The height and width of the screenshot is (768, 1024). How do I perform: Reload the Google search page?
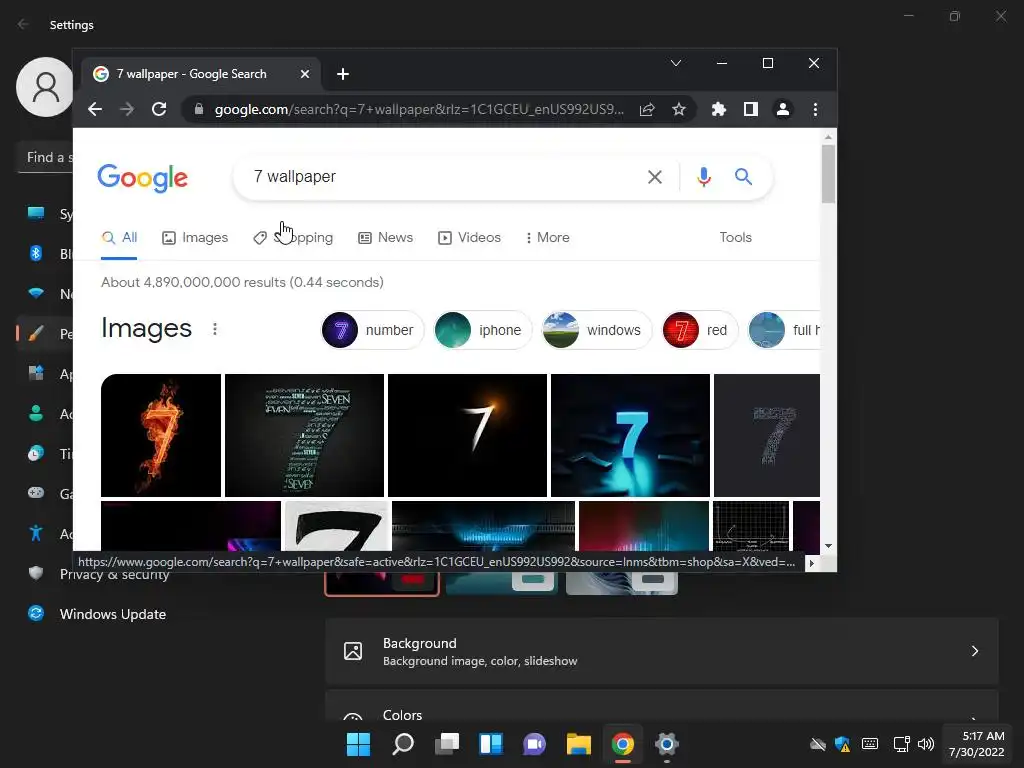[x=159, y=109]
